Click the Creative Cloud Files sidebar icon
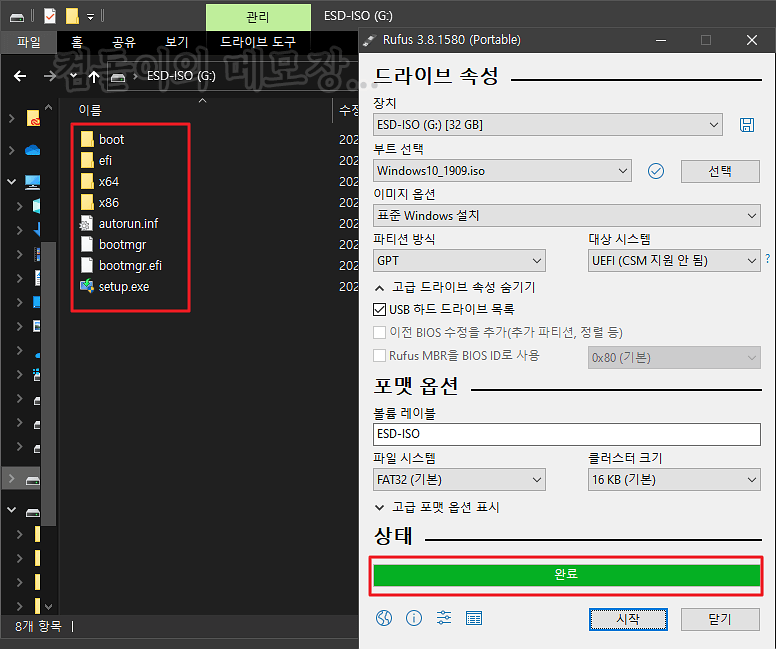Viewport: 776px width, 649px height. pyautogui.click(x=33, y=118)
